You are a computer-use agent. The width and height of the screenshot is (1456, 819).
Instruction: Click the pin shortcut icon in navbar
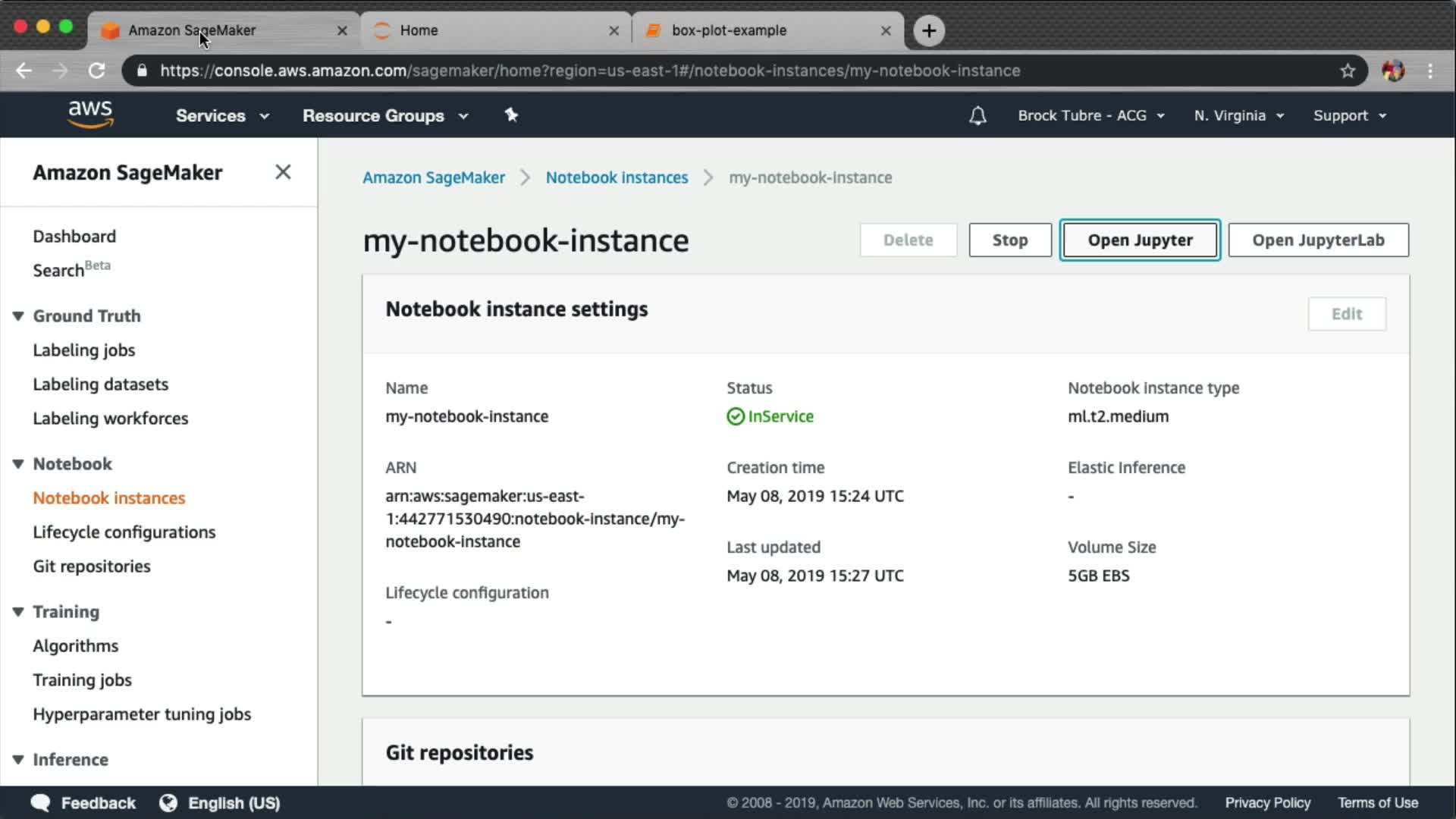pyautogui.click(x=511, y=115)
